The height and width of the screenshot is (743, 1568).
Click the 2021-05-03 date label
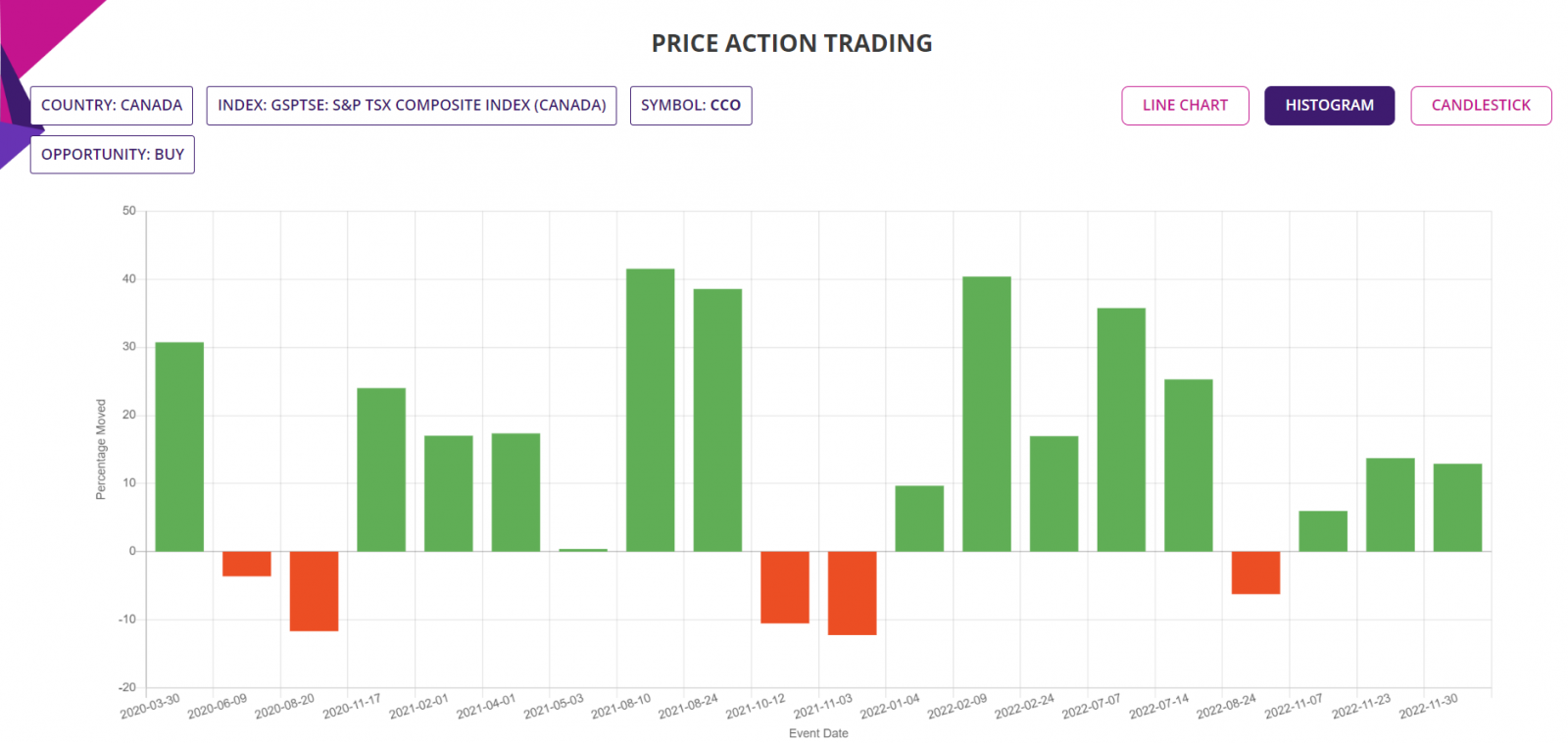coord(554,706)
